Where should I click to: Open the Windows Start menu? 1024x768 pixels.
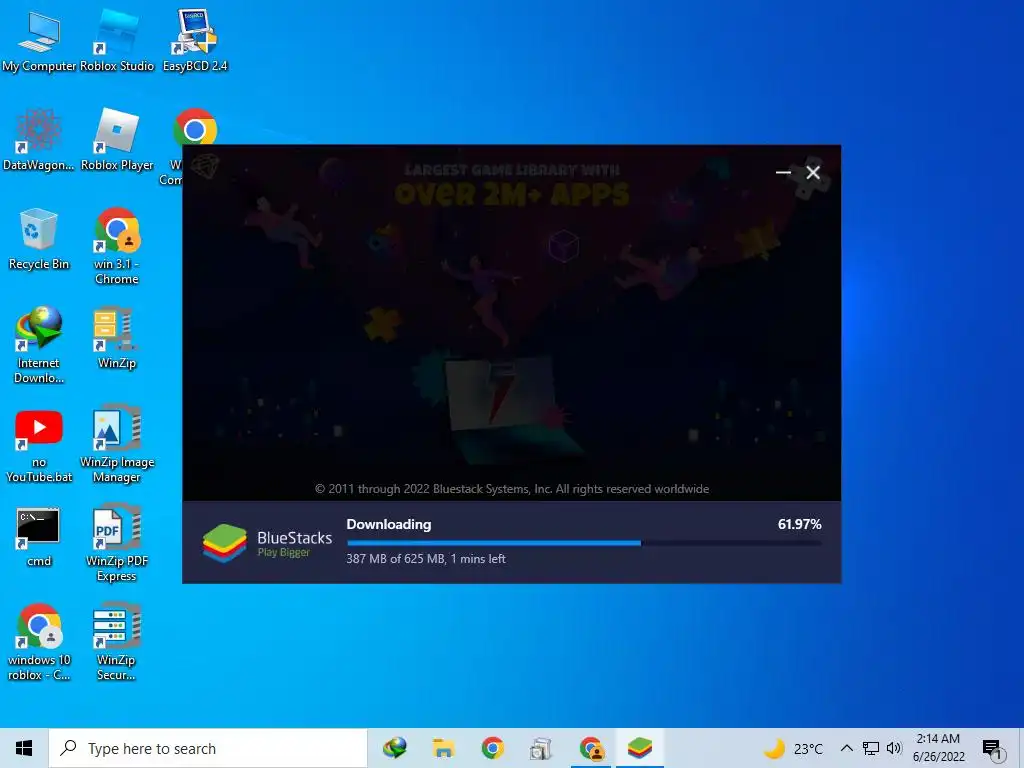point(24,748)
